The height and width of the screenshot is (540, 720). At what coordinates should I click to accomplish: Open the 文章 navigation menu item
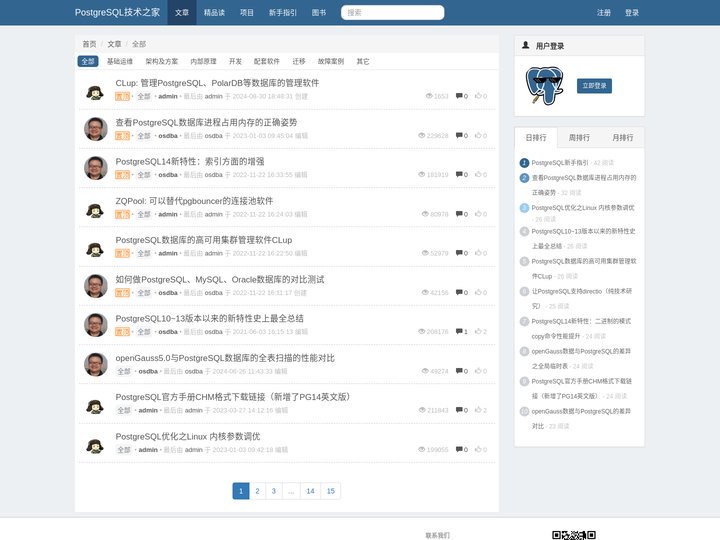coord(182,12)
